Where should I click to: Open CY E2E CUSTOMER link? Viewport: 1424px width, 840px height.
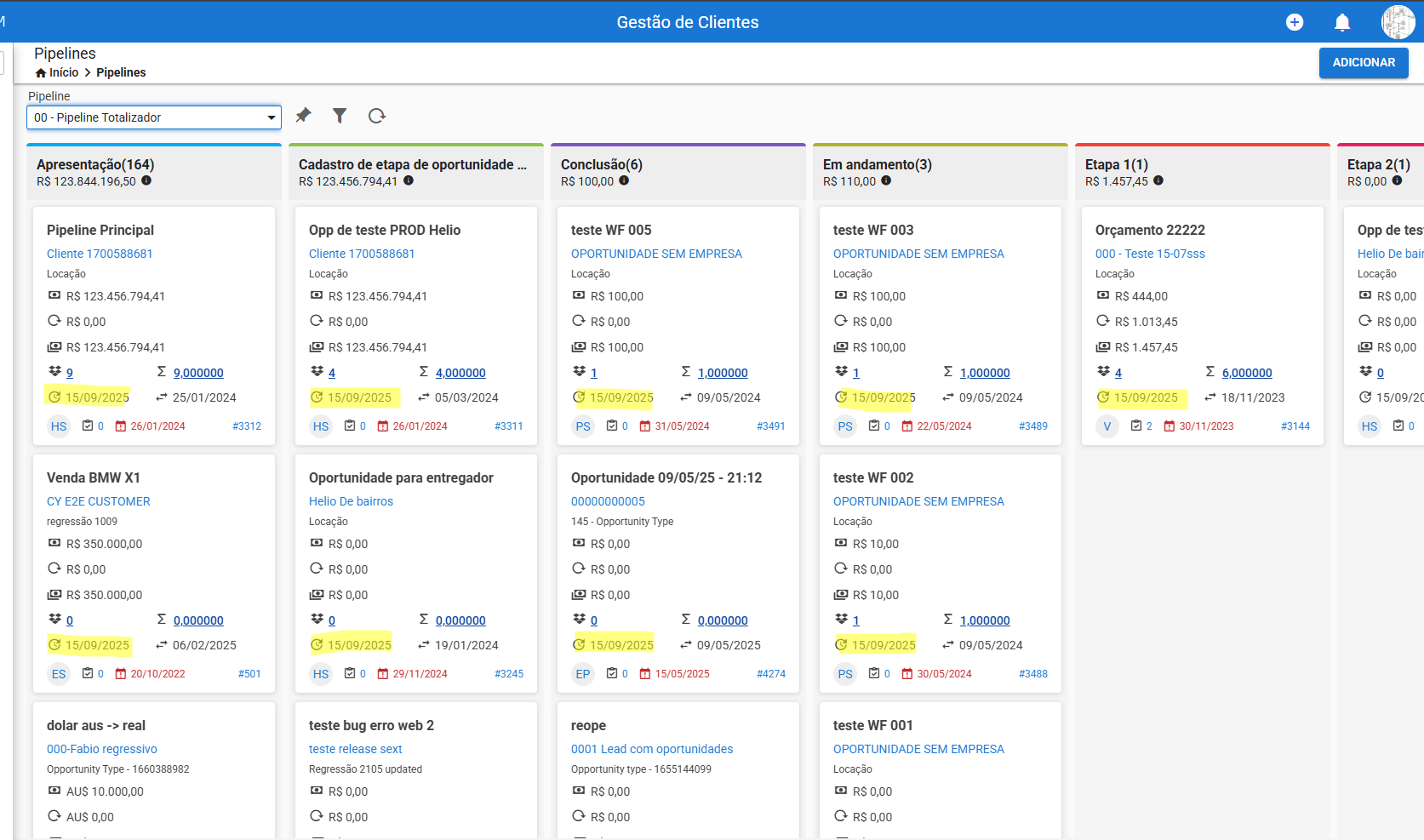99,501
